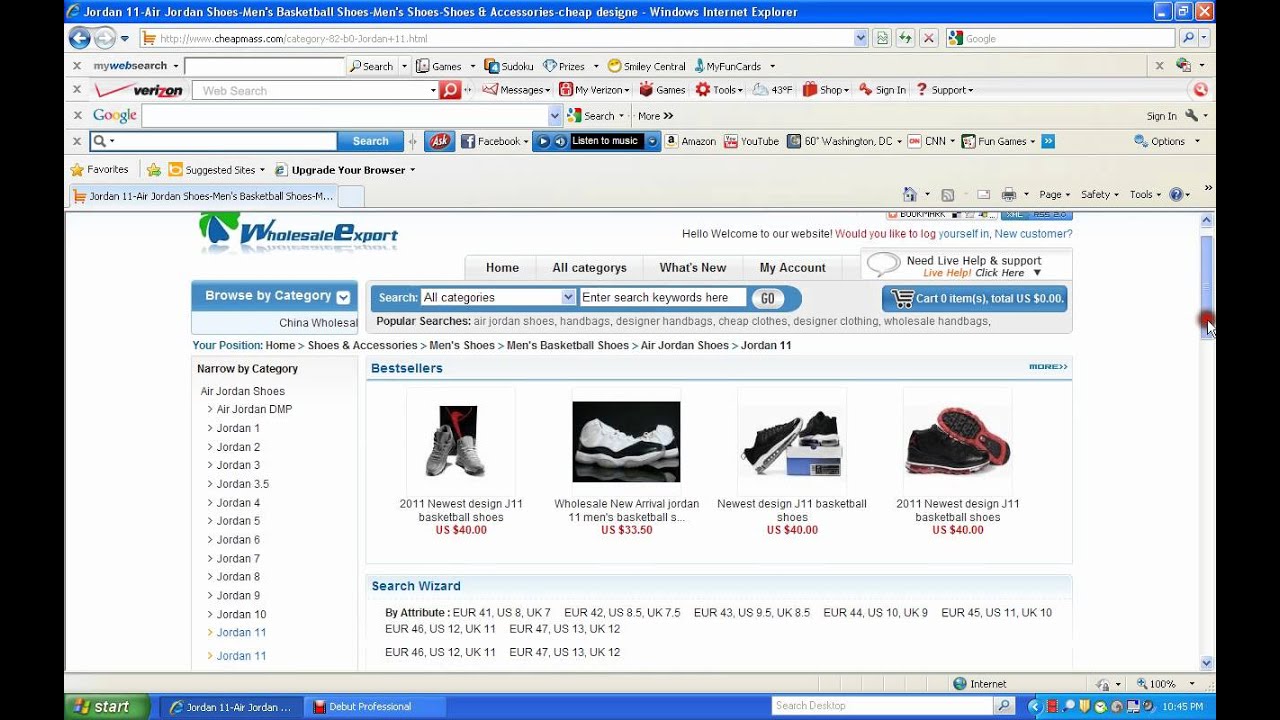Click the blue Search button in Ask toolbar
This screenshot has height=720, width=1280.
coord(370,141)
